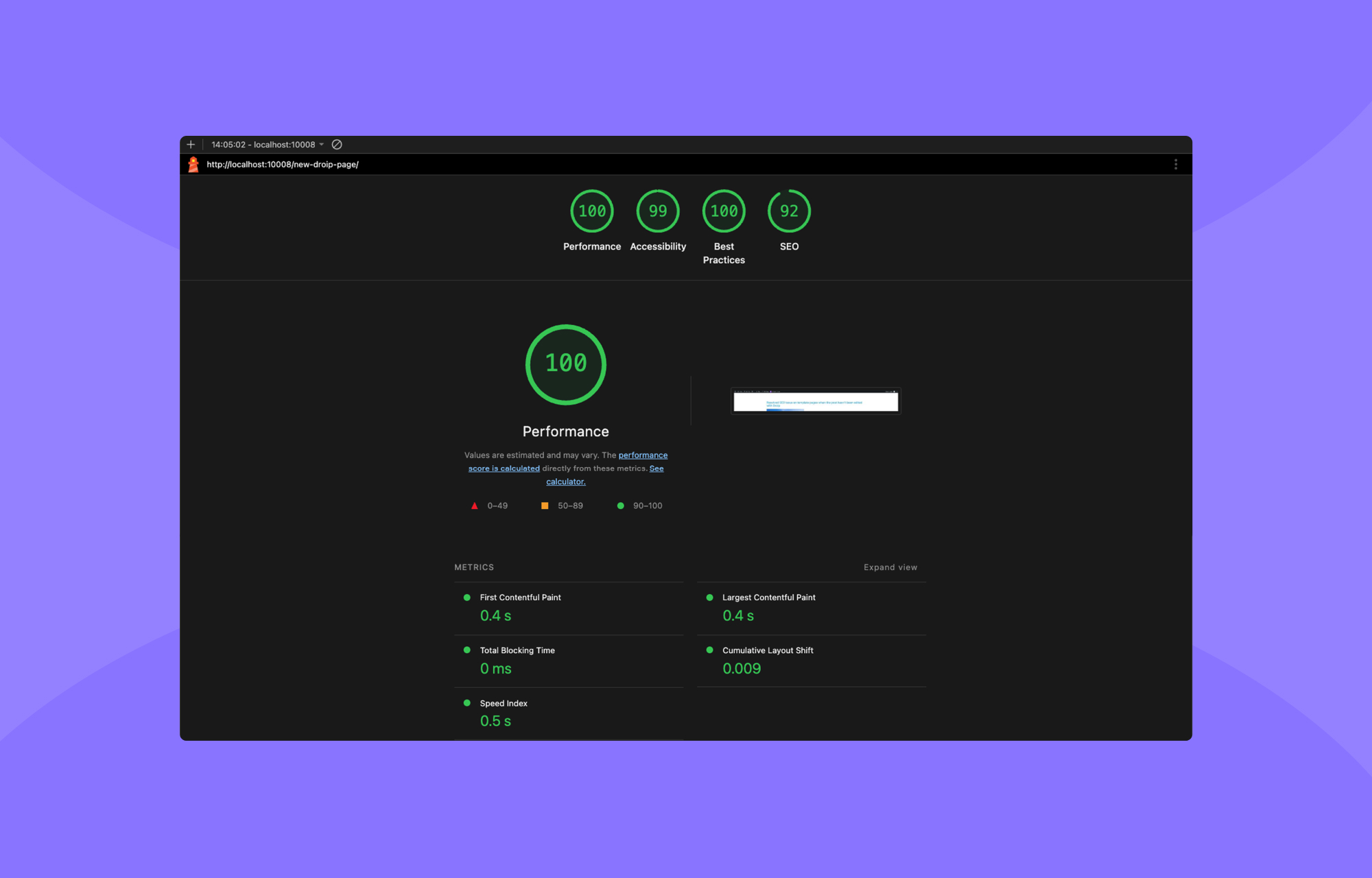Open the report tab dropdown arrow
This screenshot has width=1372, height=878.
pos(322,144)
